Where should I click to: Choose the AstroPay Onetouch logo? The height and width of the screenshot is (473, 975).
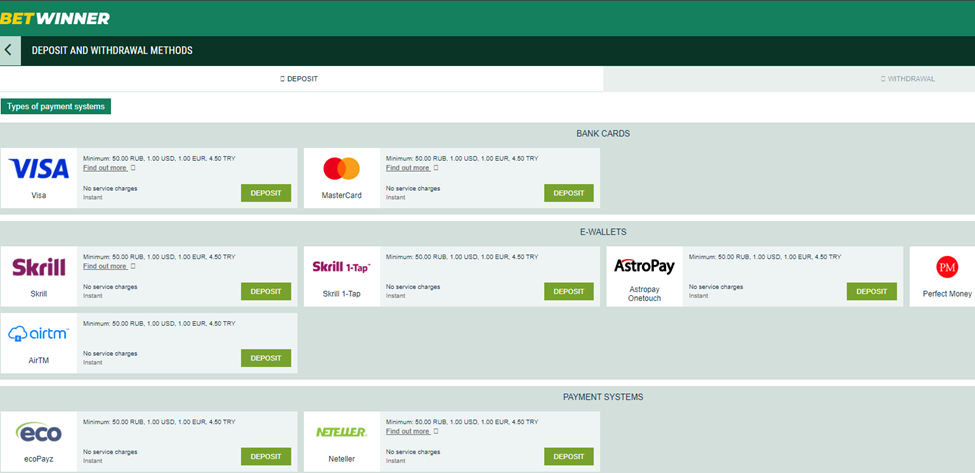coord(644,266)
